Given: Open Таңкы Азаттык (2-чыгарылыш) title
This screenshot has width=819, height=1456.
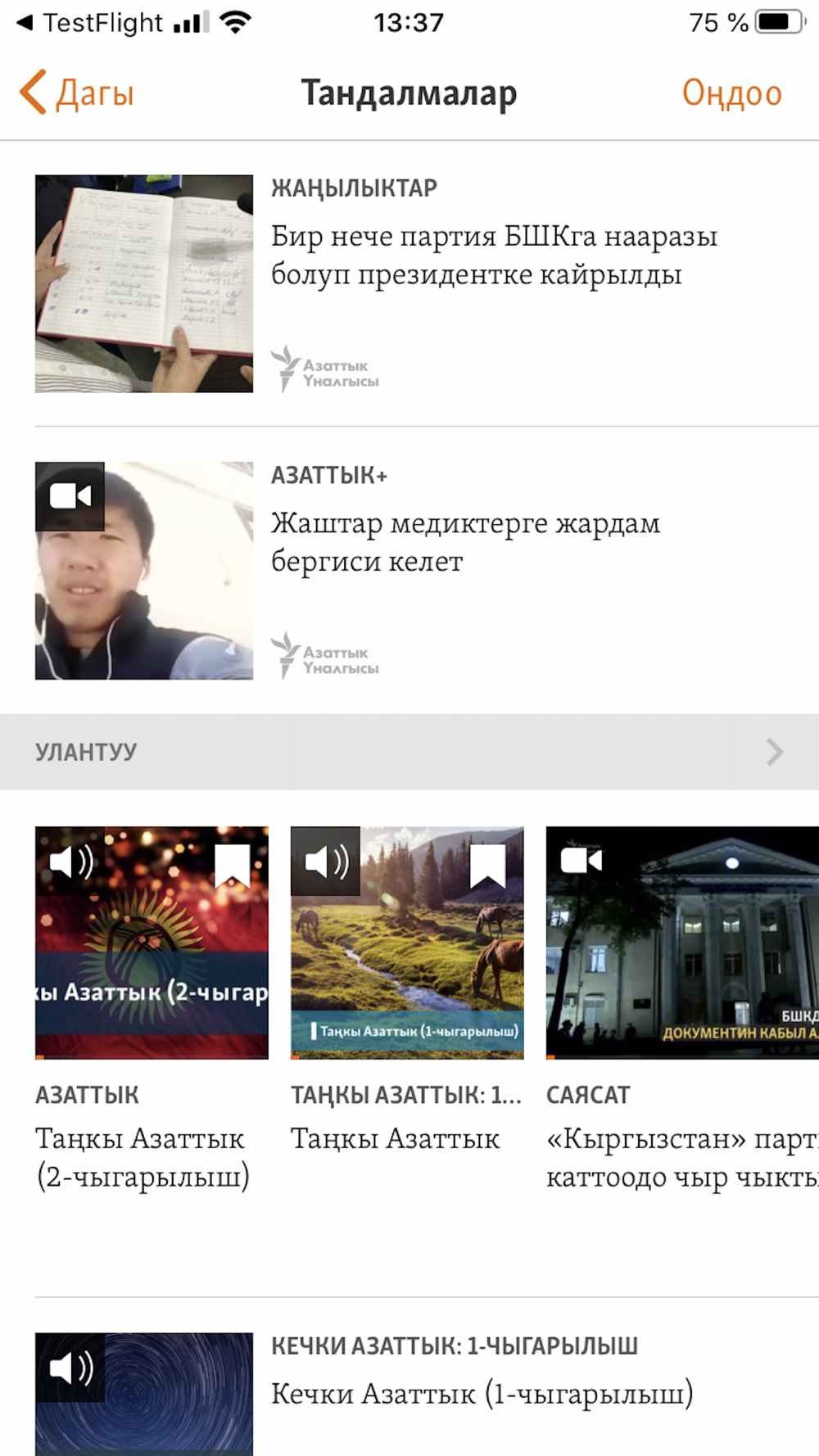Looking at the screenshot, I should pos(143,1157).
